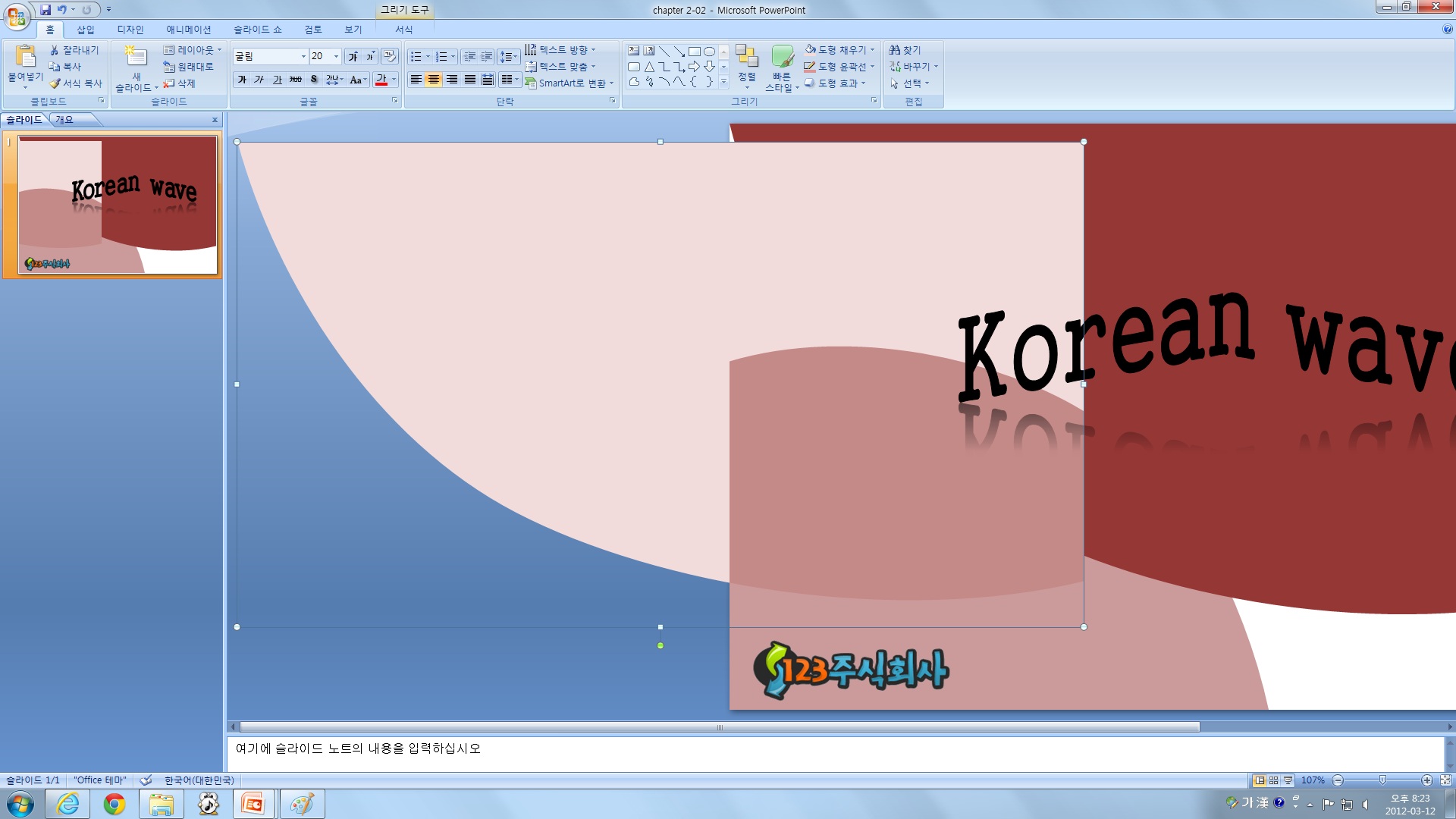Toggle Underline formatting
The height and width of the screenshot is (819, 1456).
click(x=278, y=80)
